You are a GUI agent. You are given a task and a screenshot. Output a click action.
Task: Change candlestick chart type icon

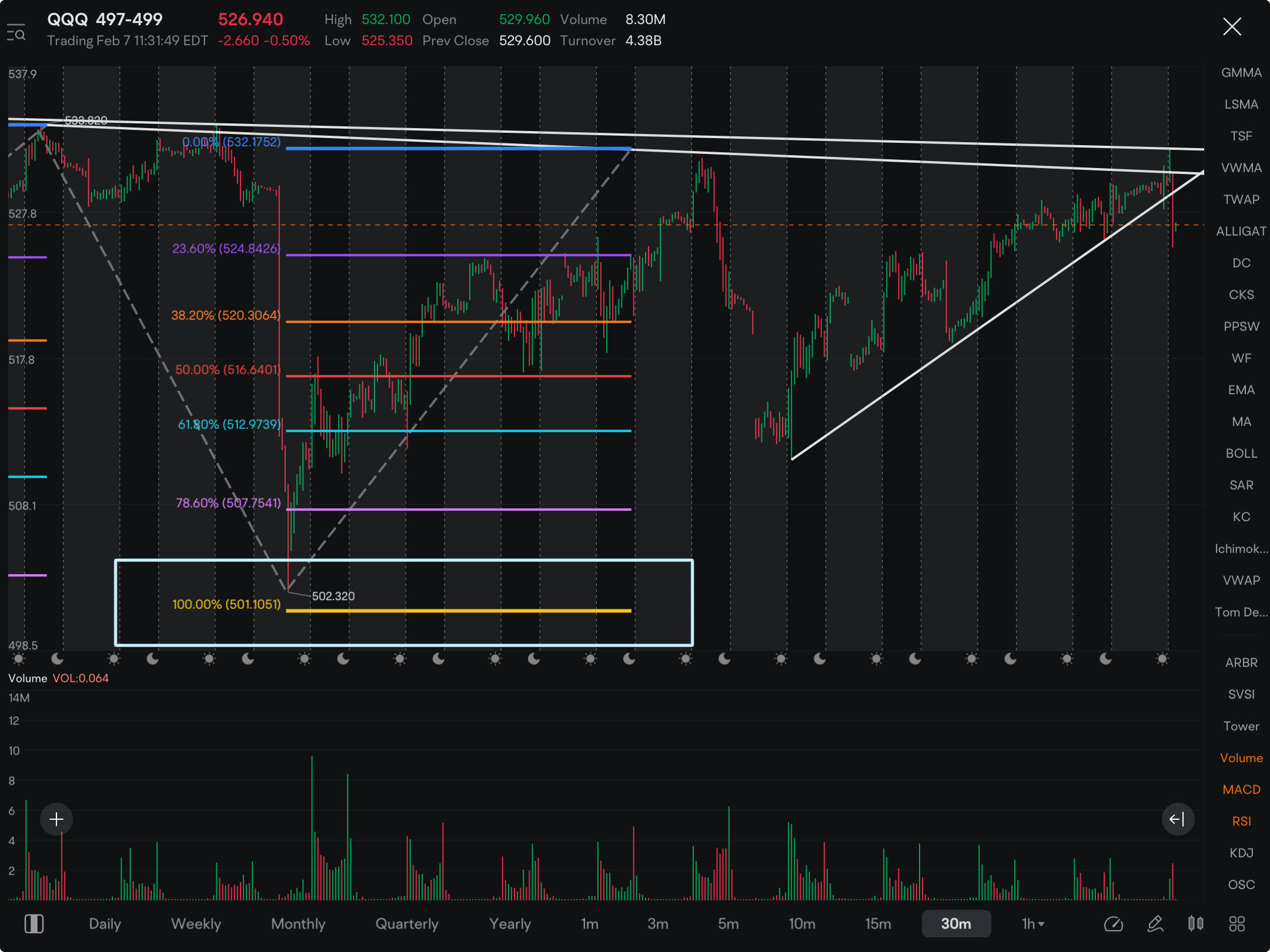1196,924
